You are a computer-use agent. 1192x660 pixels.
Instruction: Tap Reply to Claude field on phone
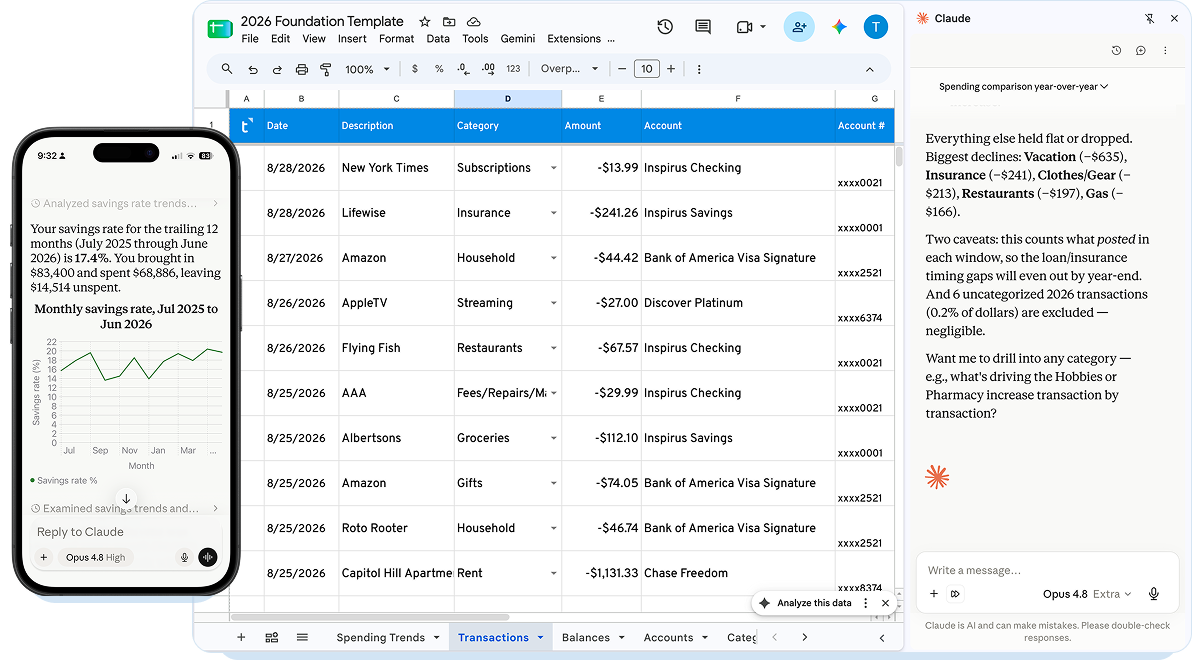click(126, 532)
